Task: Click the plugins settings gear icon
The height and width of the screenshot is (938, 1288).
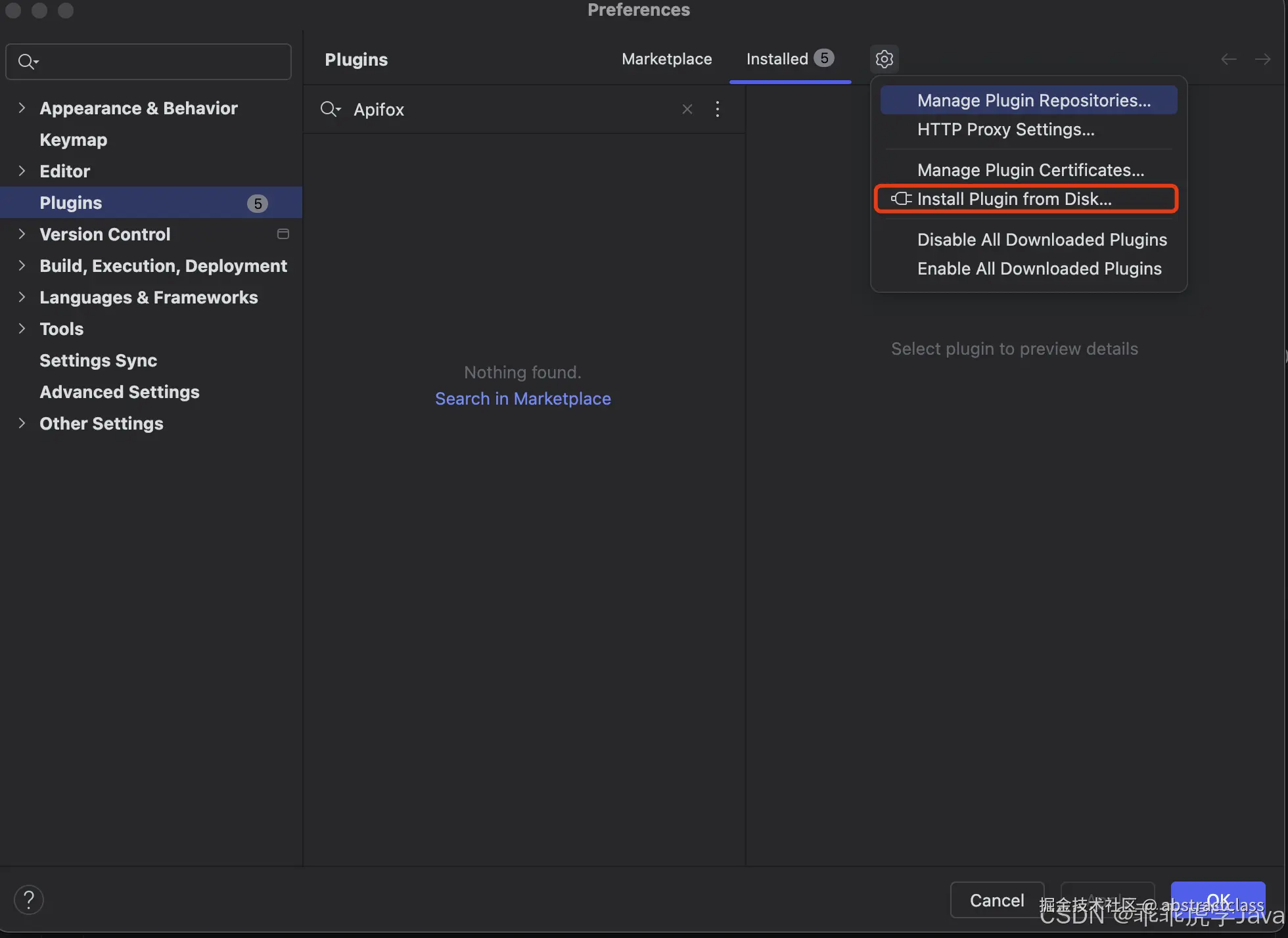Action: click(x=884, y=59)
